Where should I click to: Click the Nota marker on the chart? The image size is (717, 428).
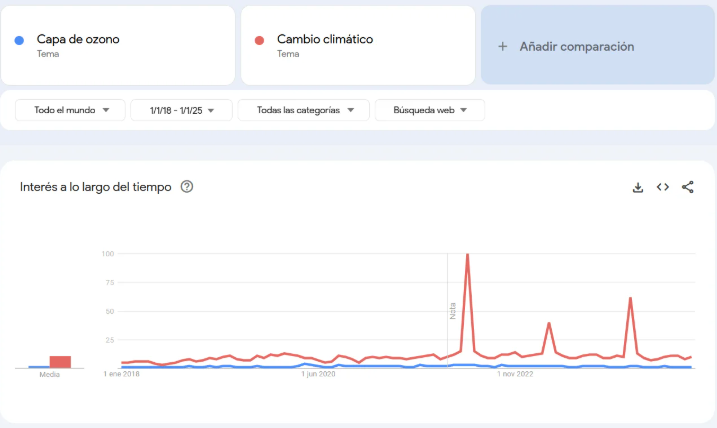coord(452,310)
